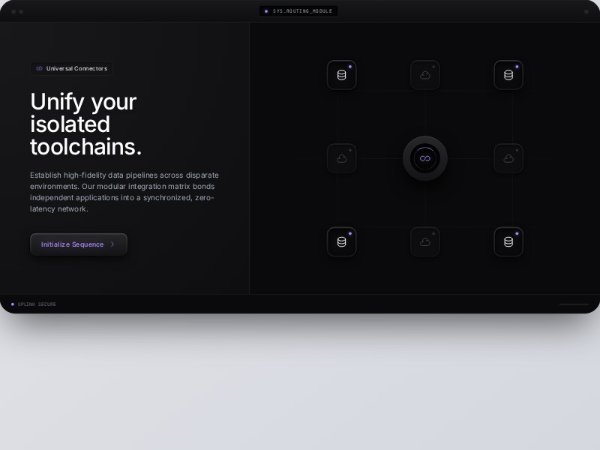
Task: Click the Unify your isolated toolchains heading
Action: click(x=86, y=124)
